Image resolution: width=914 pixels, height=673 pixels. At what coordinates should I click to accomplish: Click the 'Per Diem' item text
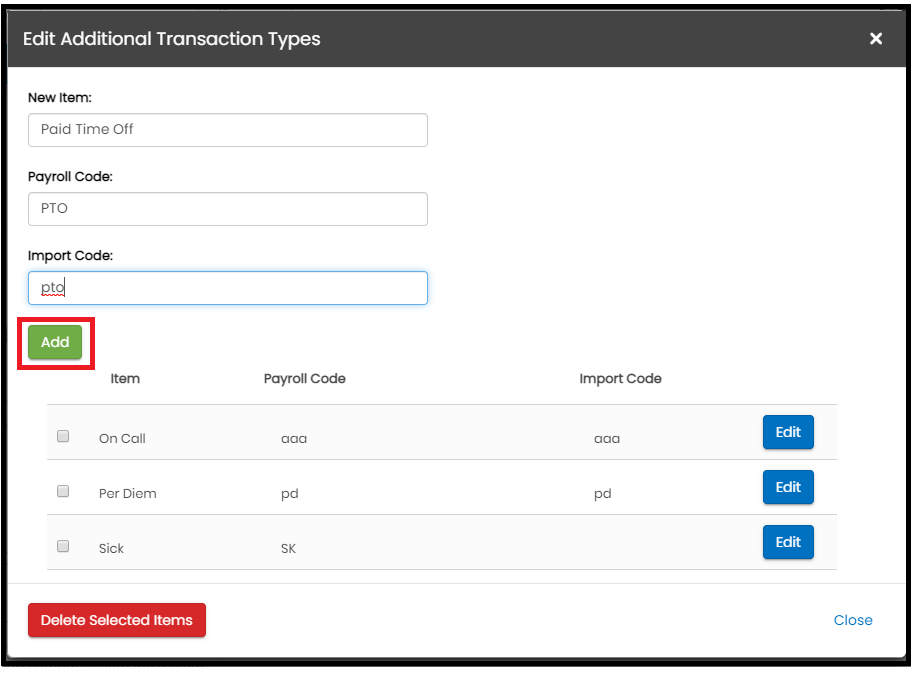click(x=127, y=494)
